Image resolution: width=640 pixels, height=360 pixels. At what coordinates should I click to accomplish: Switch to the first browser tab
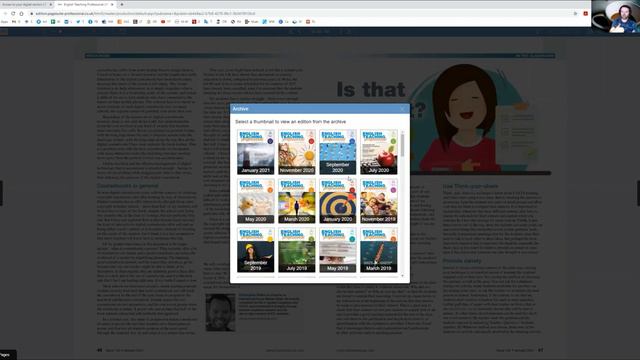coord(24,4)
